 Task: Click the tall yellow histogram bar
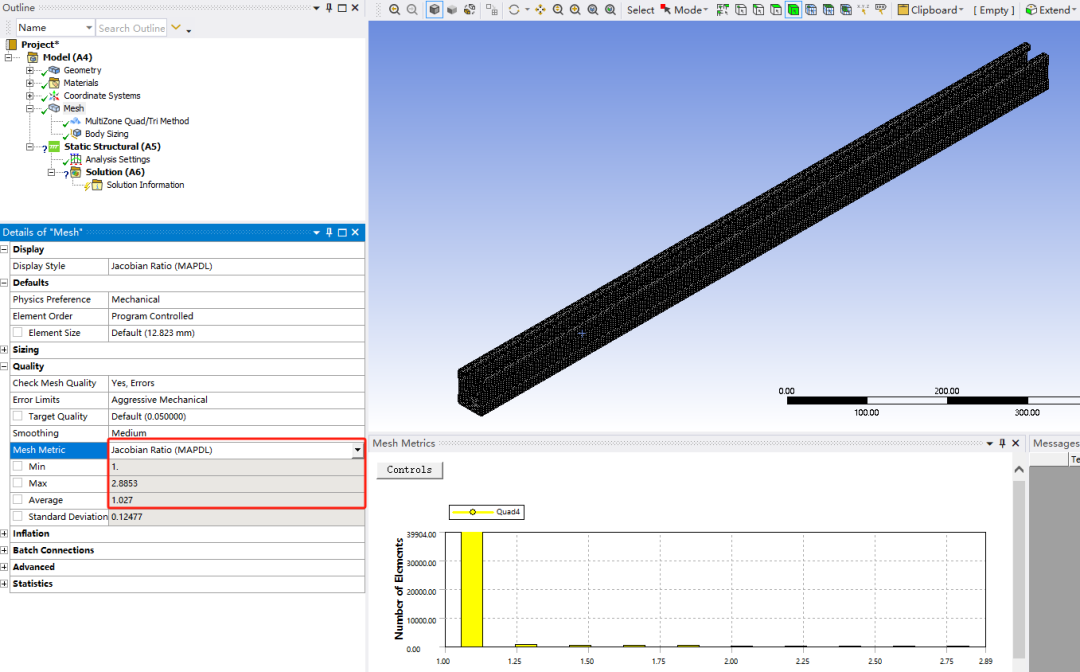[x=472, y=589]
